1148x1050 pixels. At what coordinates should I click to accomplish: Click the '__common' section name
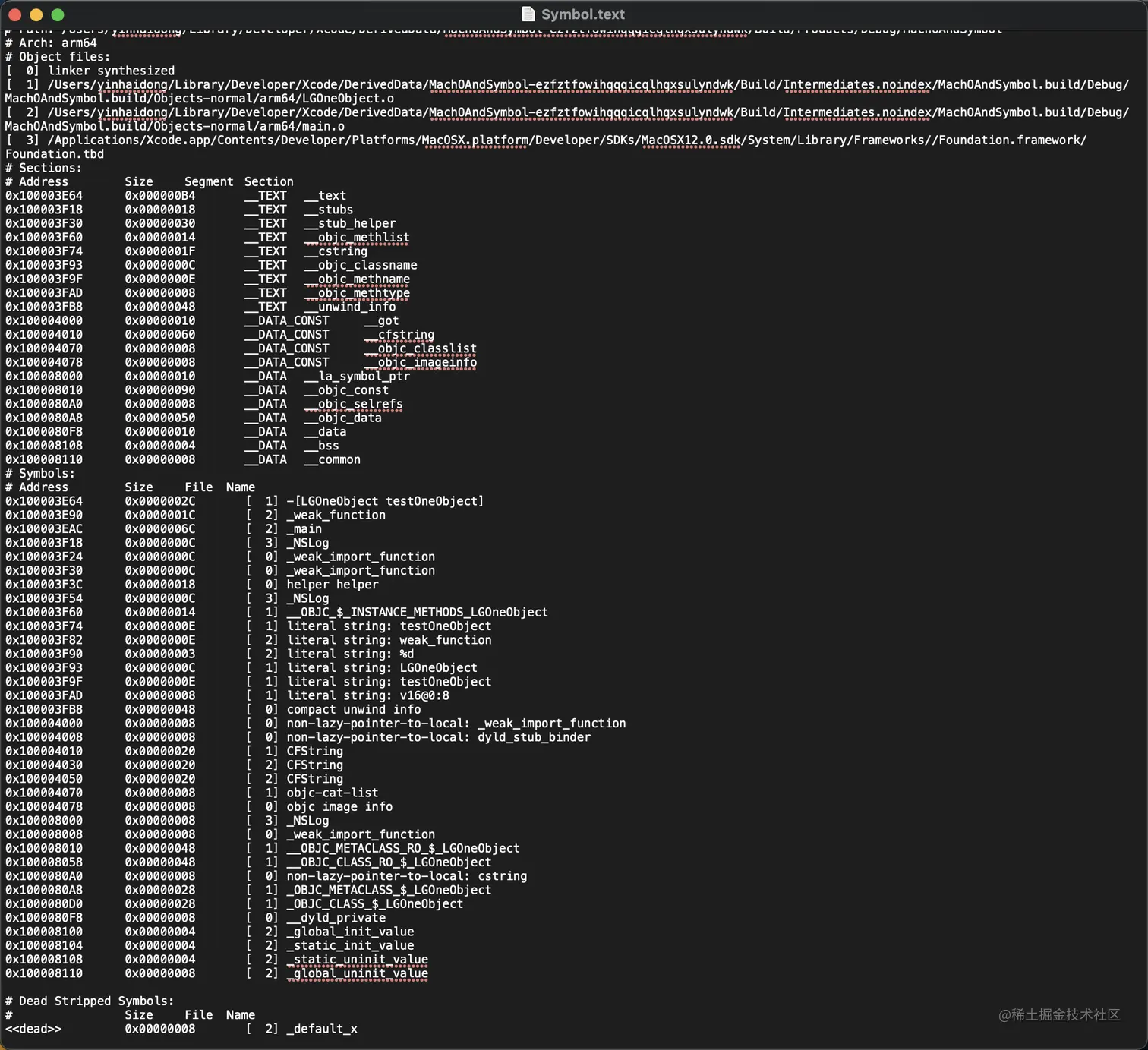(x=333, y=459)
